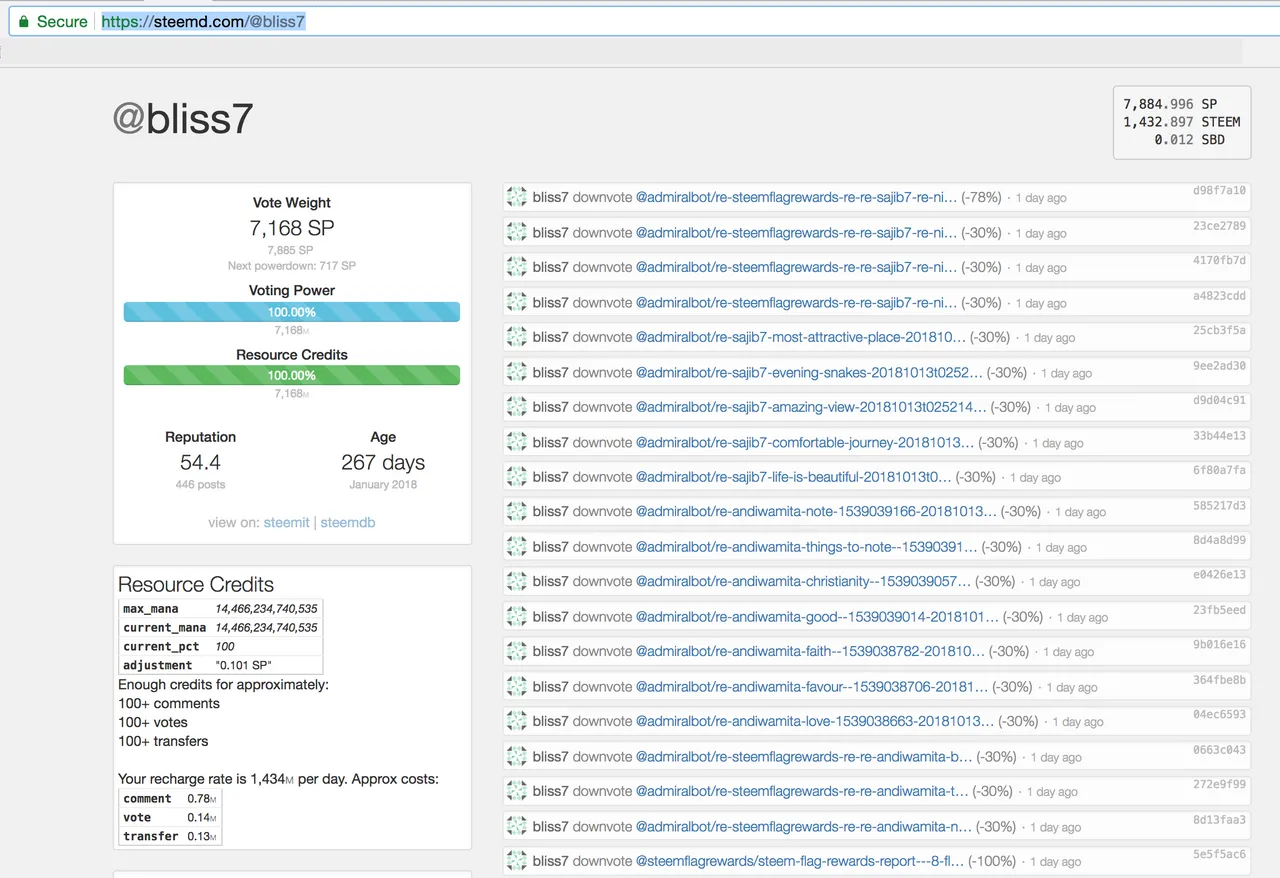The height and width of the screenshot is (878, 1280).
Task: Open the re-andiwamita-note link
Action: click(816, 511)
